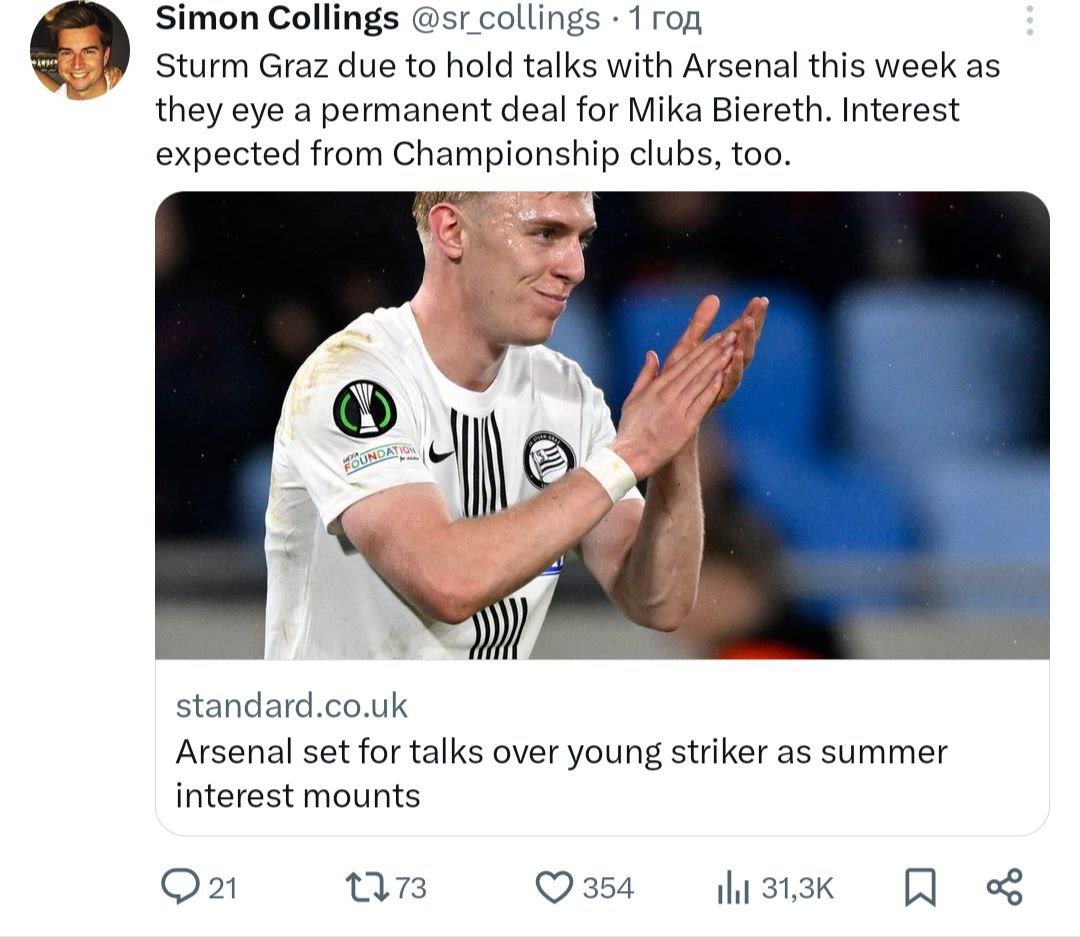This screenshot has width=1080, height=937.
Task: Click the 31,3K view count
Action: (797, 888)
